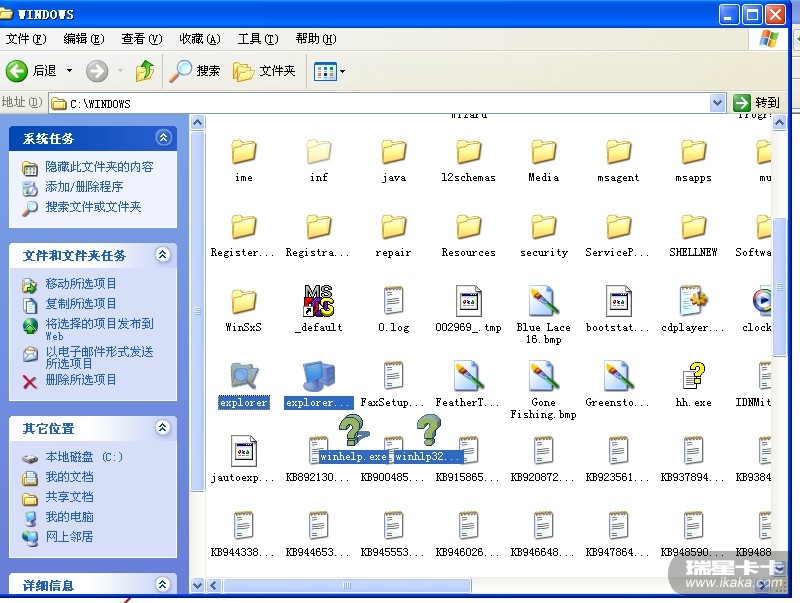The width and height of the screenshot is (800, 603).
Task: Select the Media folder icon
Action: click(543, 152)
